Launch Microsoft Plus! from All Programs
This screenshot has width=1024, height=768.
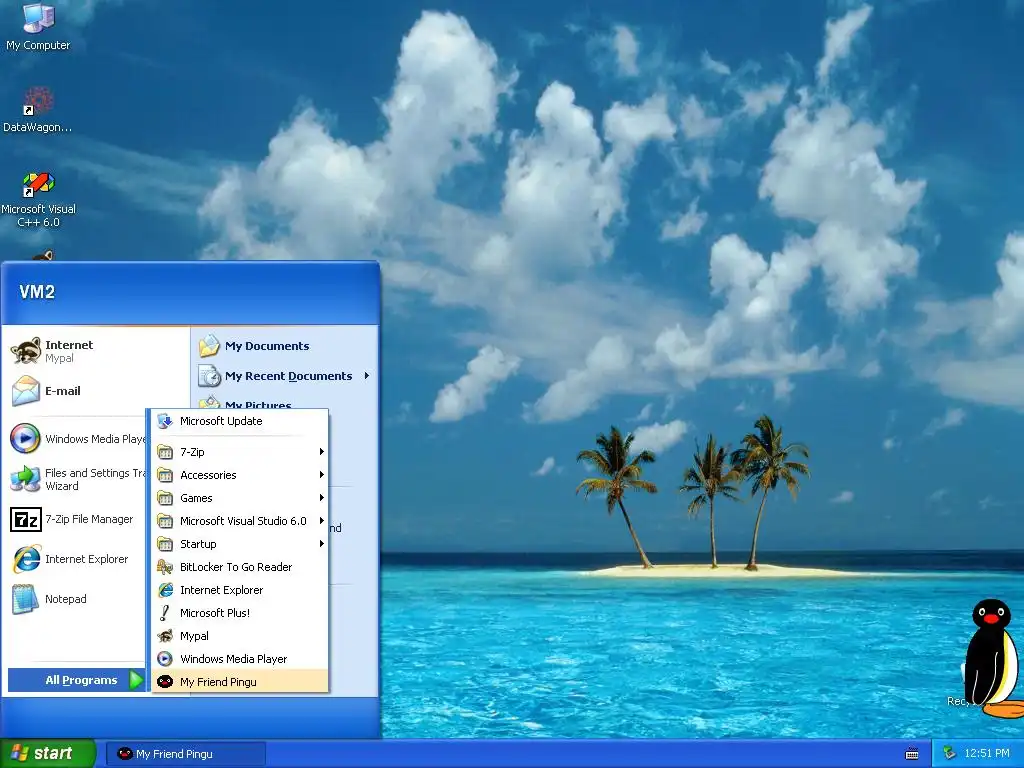point(240,613)
